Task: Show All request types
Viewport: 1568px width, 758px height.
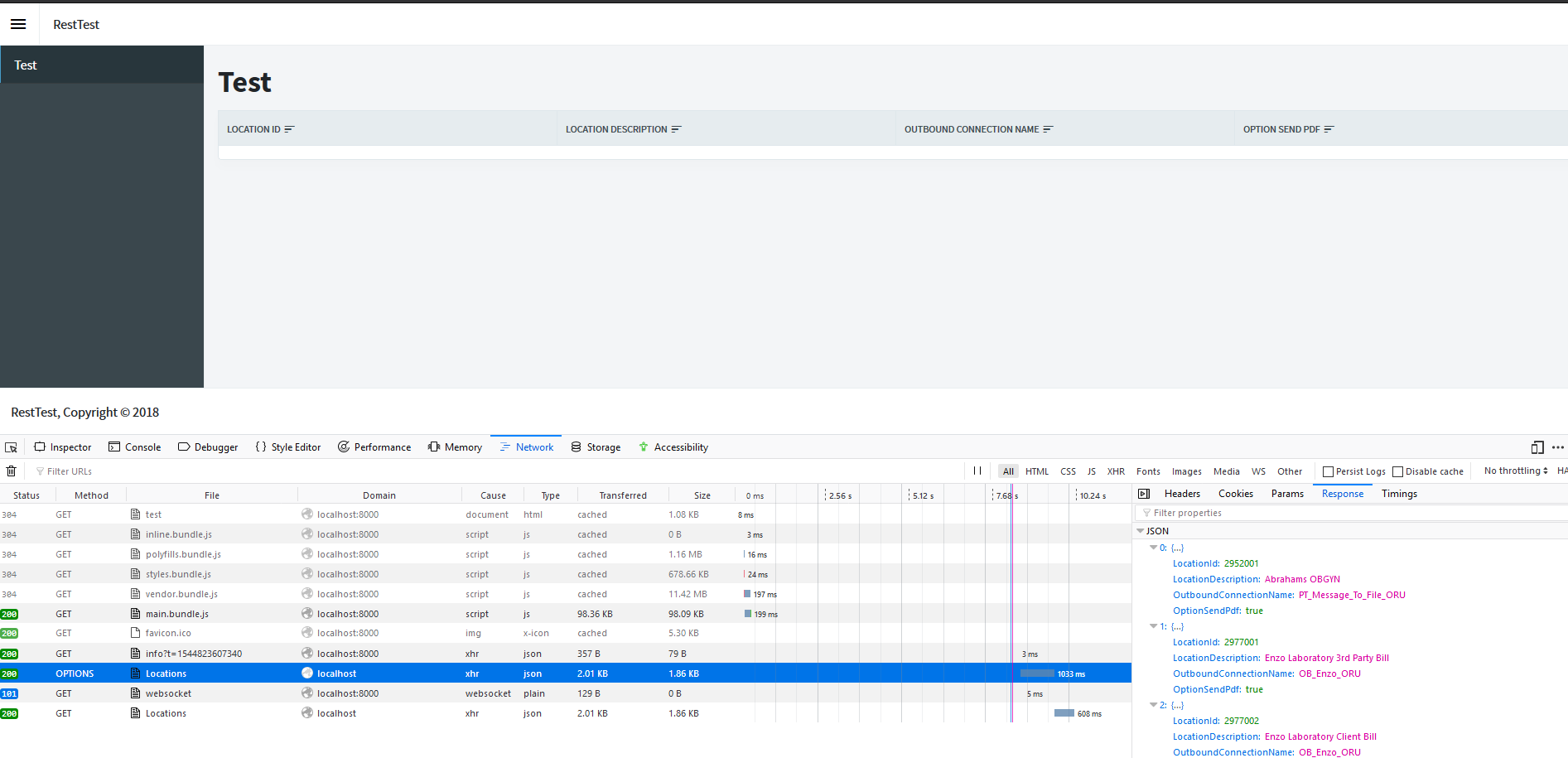Action: (x=1008, y=471)
